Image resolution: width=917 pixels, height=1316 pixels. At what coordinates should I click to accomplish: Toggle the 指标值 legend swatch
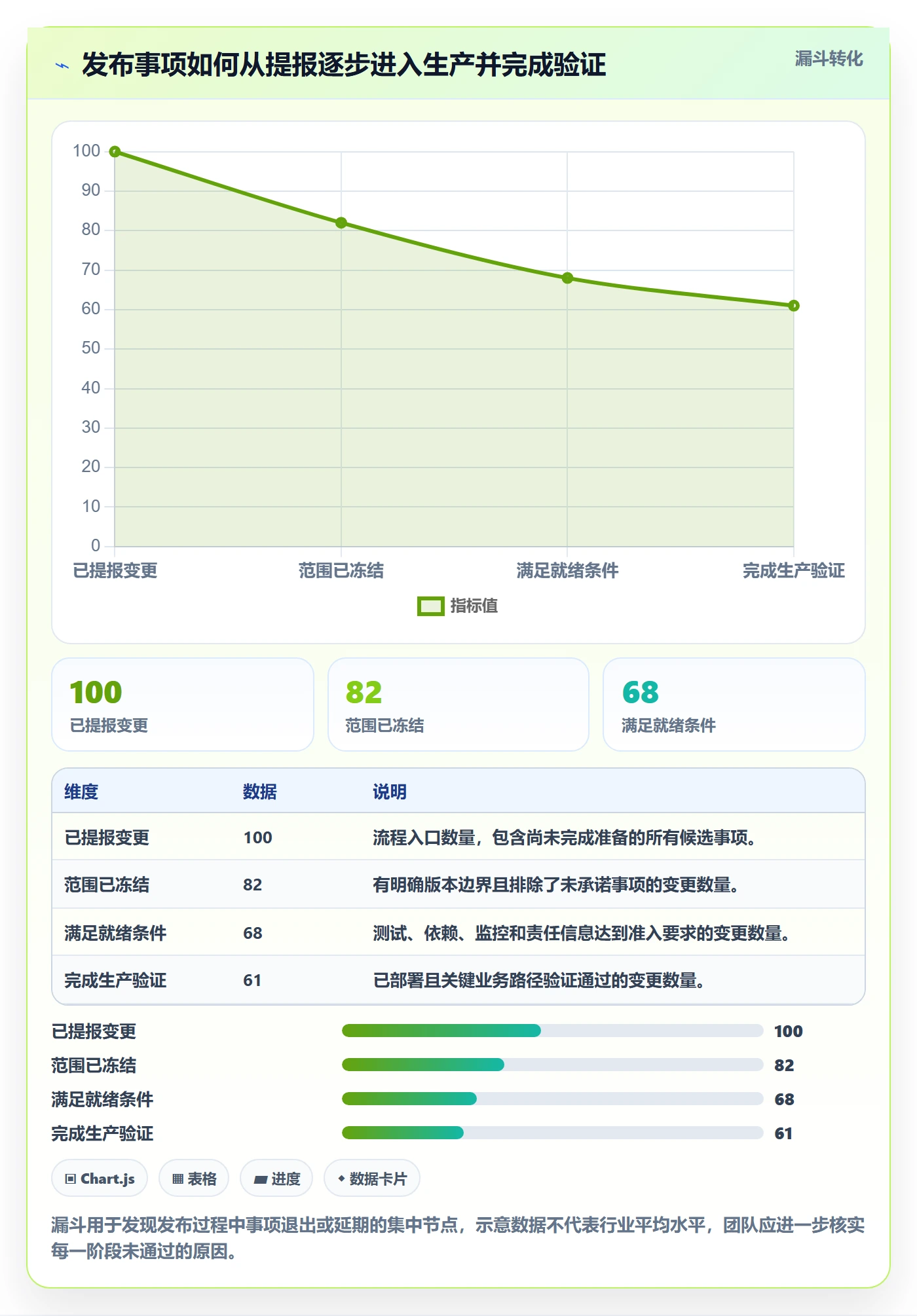pos(430,606)
